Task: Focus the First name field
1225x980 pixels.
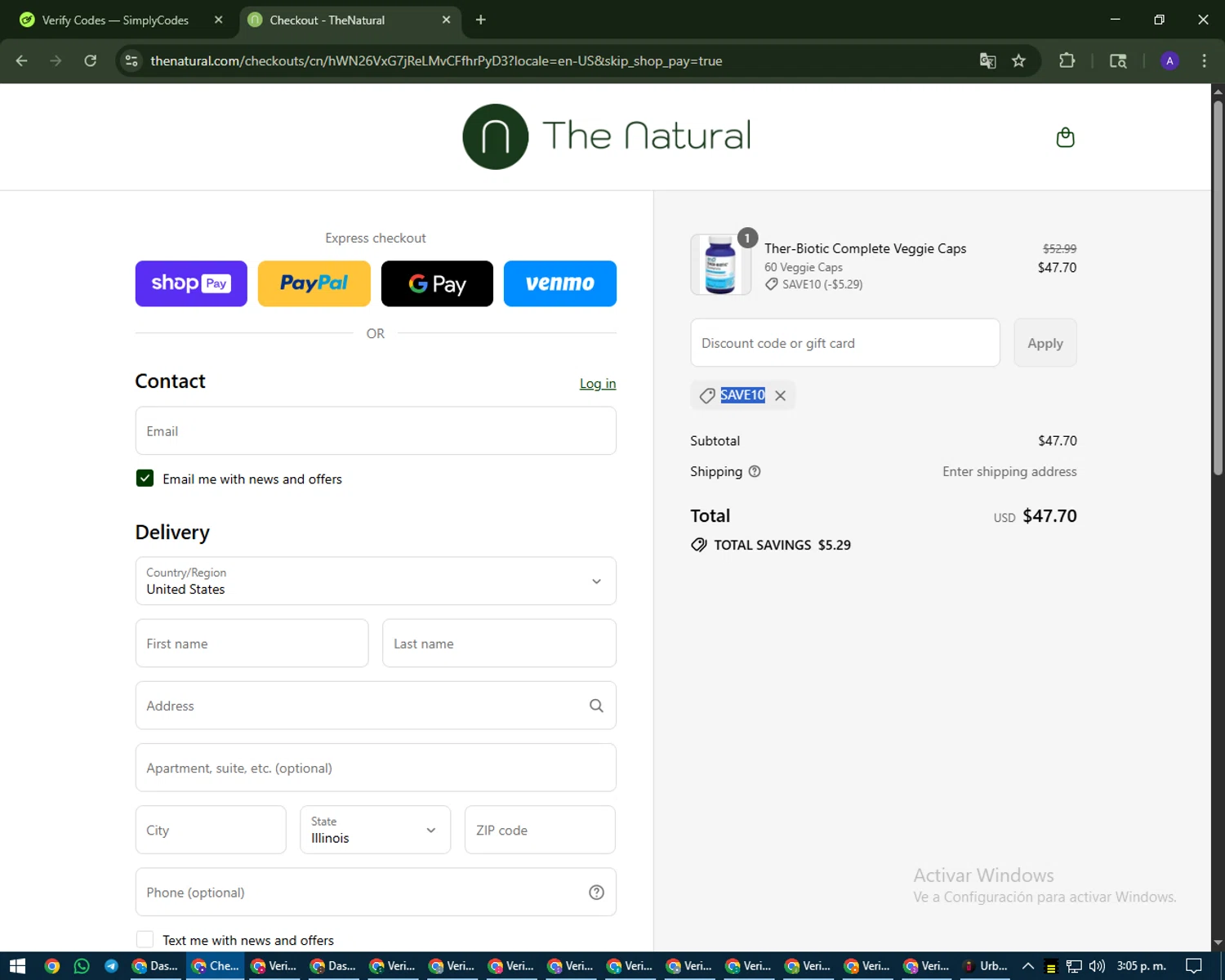Action: point(252,644)
